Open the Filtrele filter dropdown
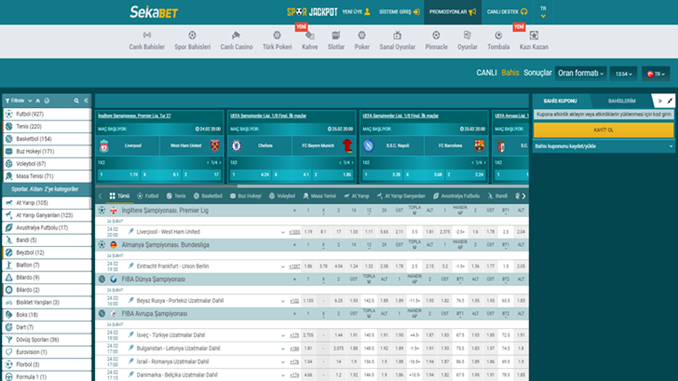 pyautogui.click(x=18, y=101)
